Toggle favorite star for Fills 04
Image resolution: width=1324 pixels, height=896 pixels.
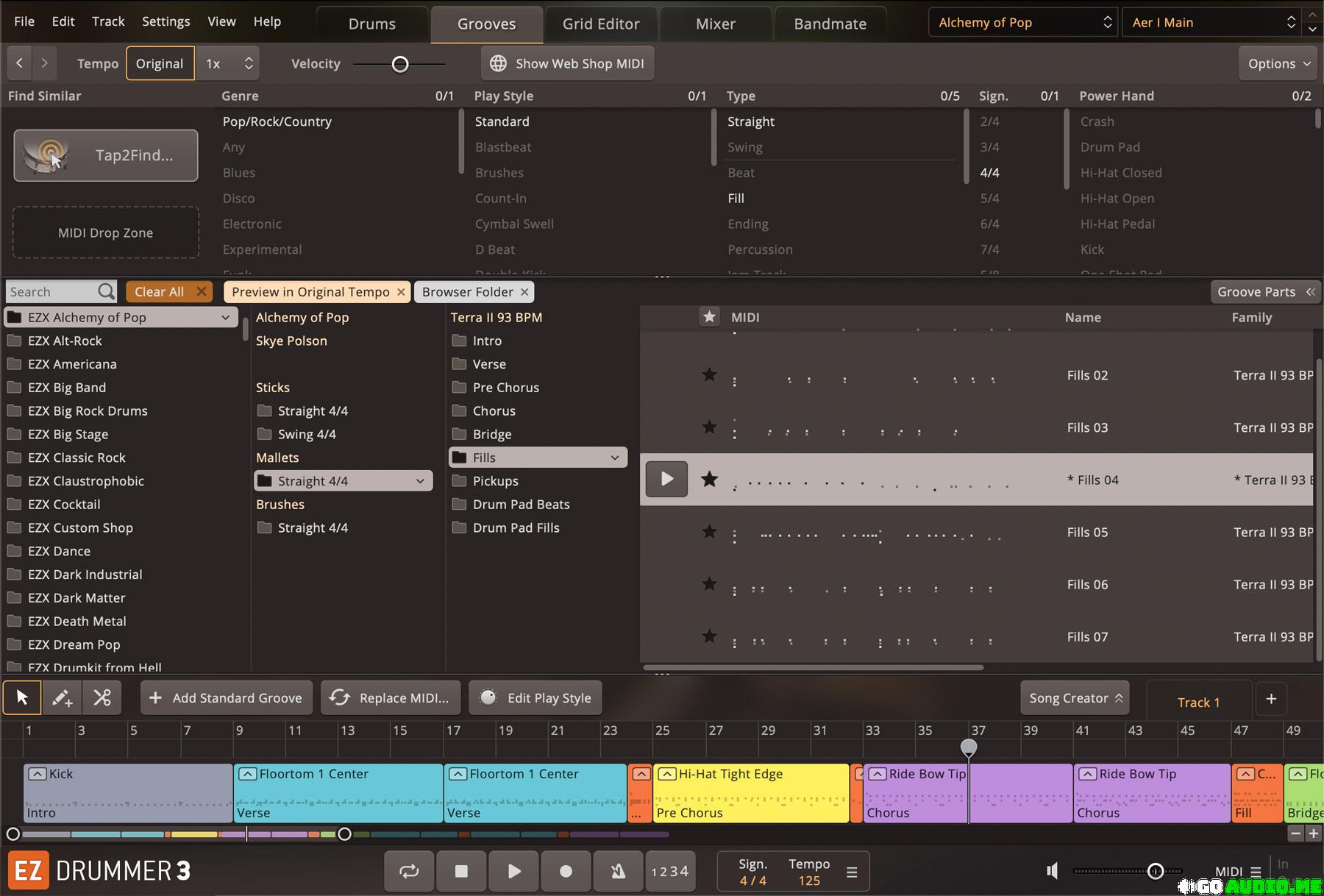point(709,480)
